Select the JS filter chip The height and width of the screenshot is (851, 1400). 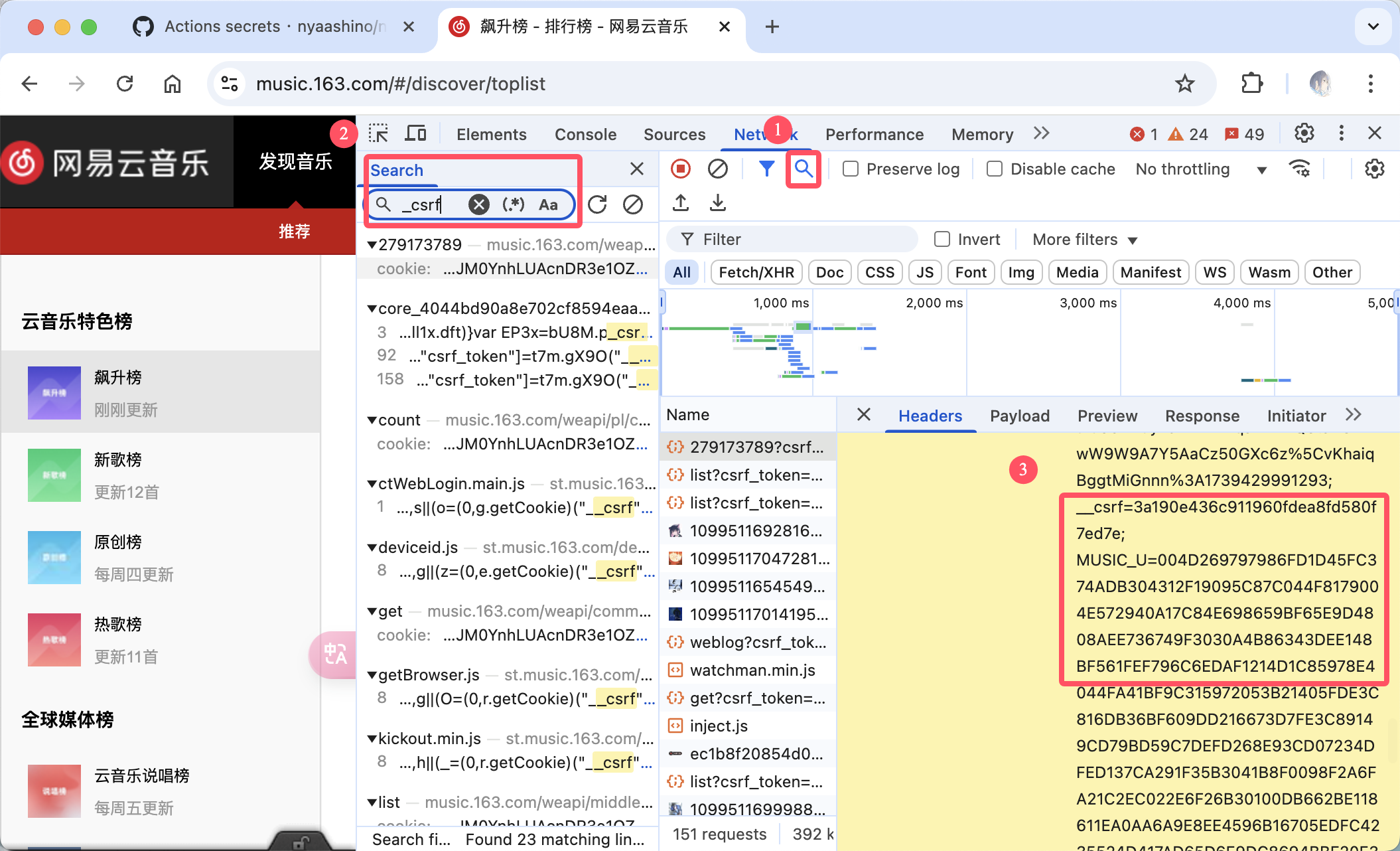[x=925, y=272]
